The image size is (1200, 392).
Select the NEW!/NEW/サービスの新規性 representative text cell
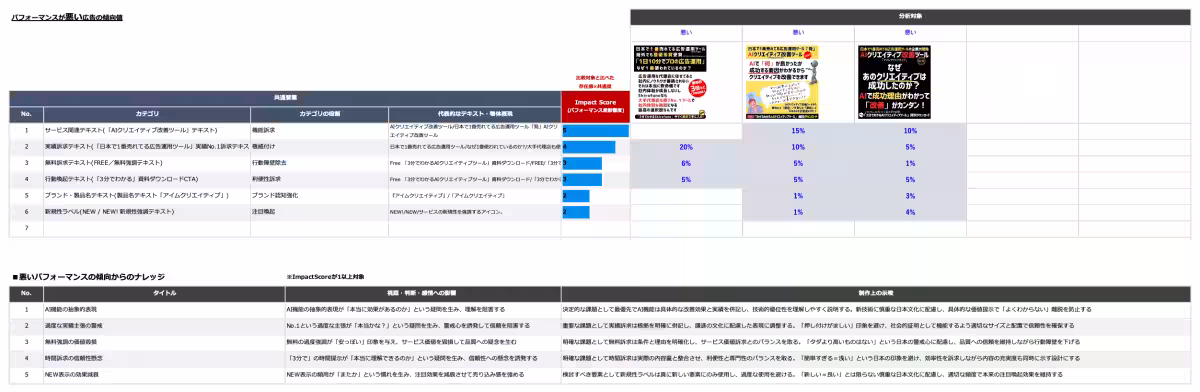pos(475,212)
